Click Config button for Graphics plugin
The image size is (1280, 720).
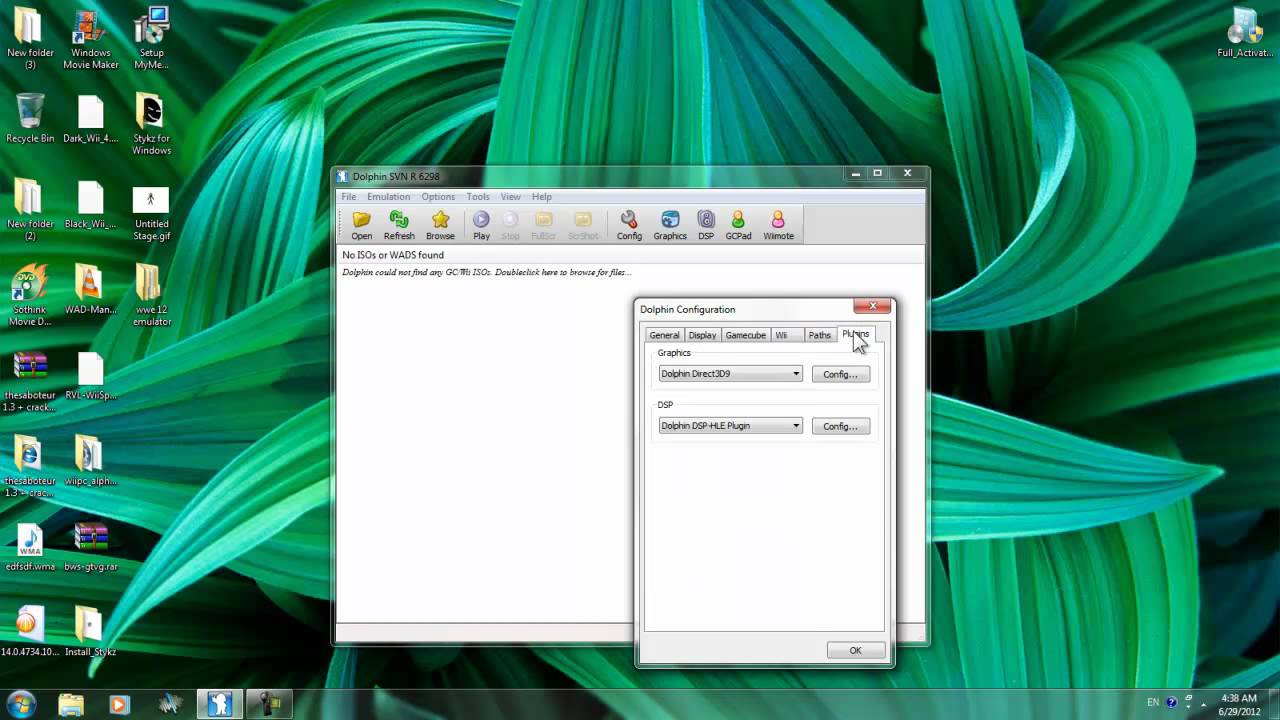point(840,374)
